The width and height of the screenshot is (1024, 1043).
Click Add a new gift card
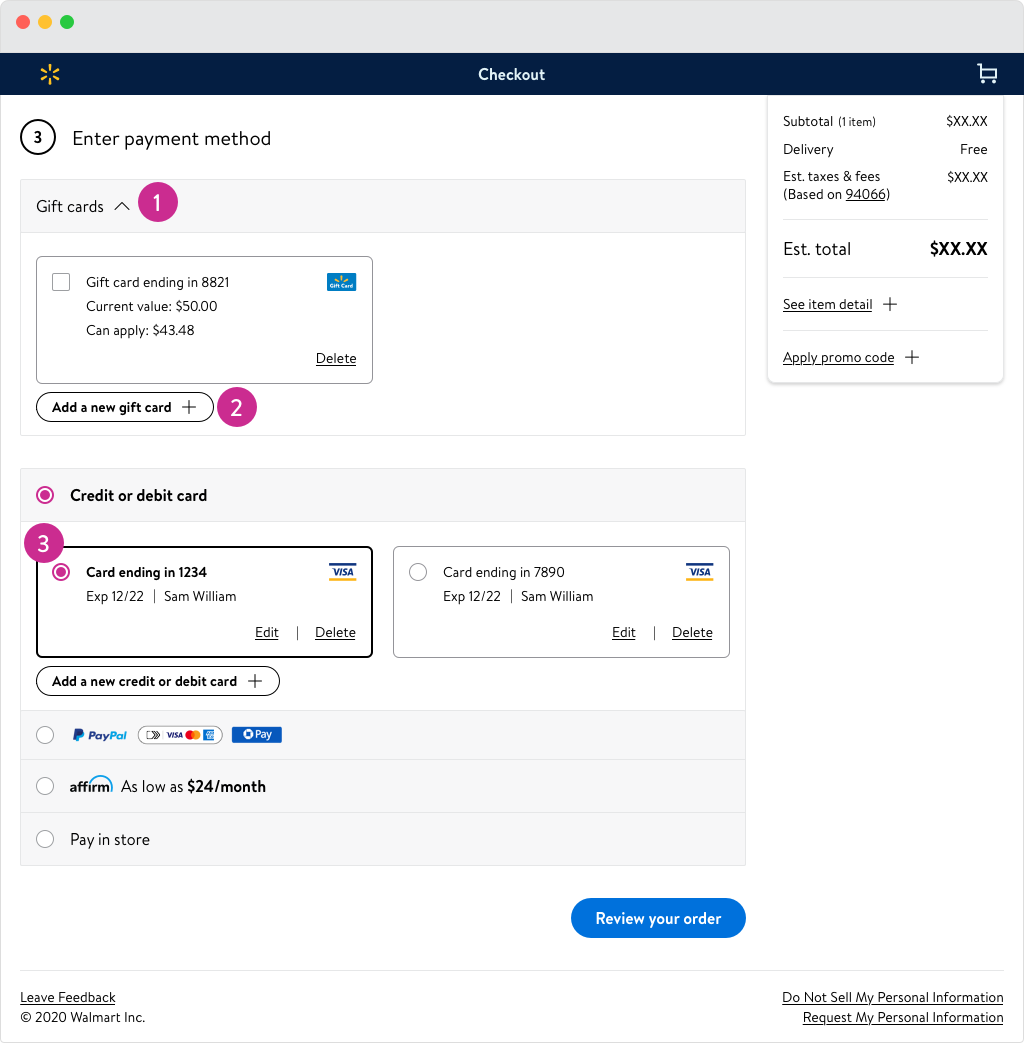point(125,407)
